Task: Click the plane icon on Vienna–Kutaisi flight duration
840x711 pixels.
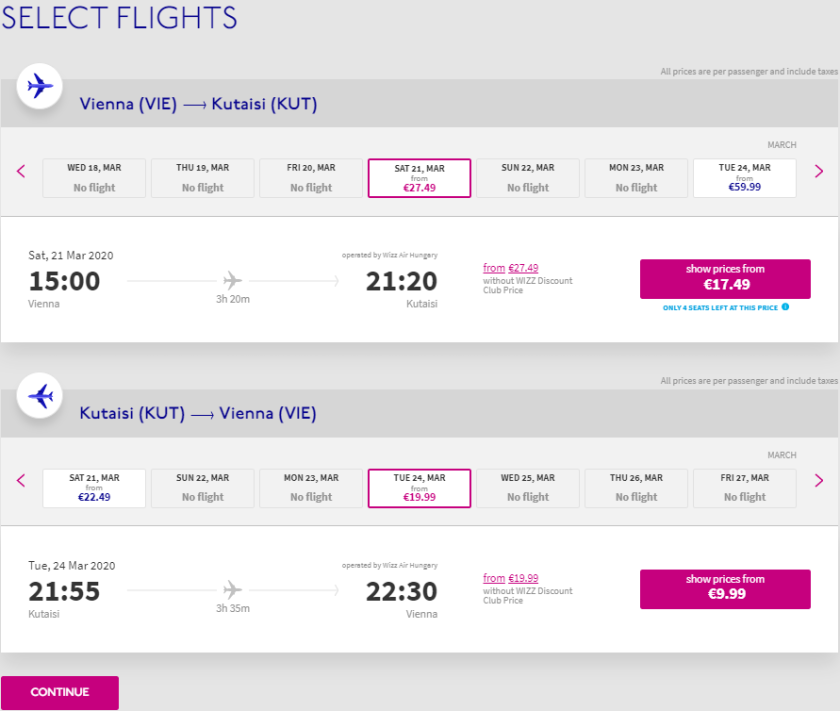Action: 233,279
